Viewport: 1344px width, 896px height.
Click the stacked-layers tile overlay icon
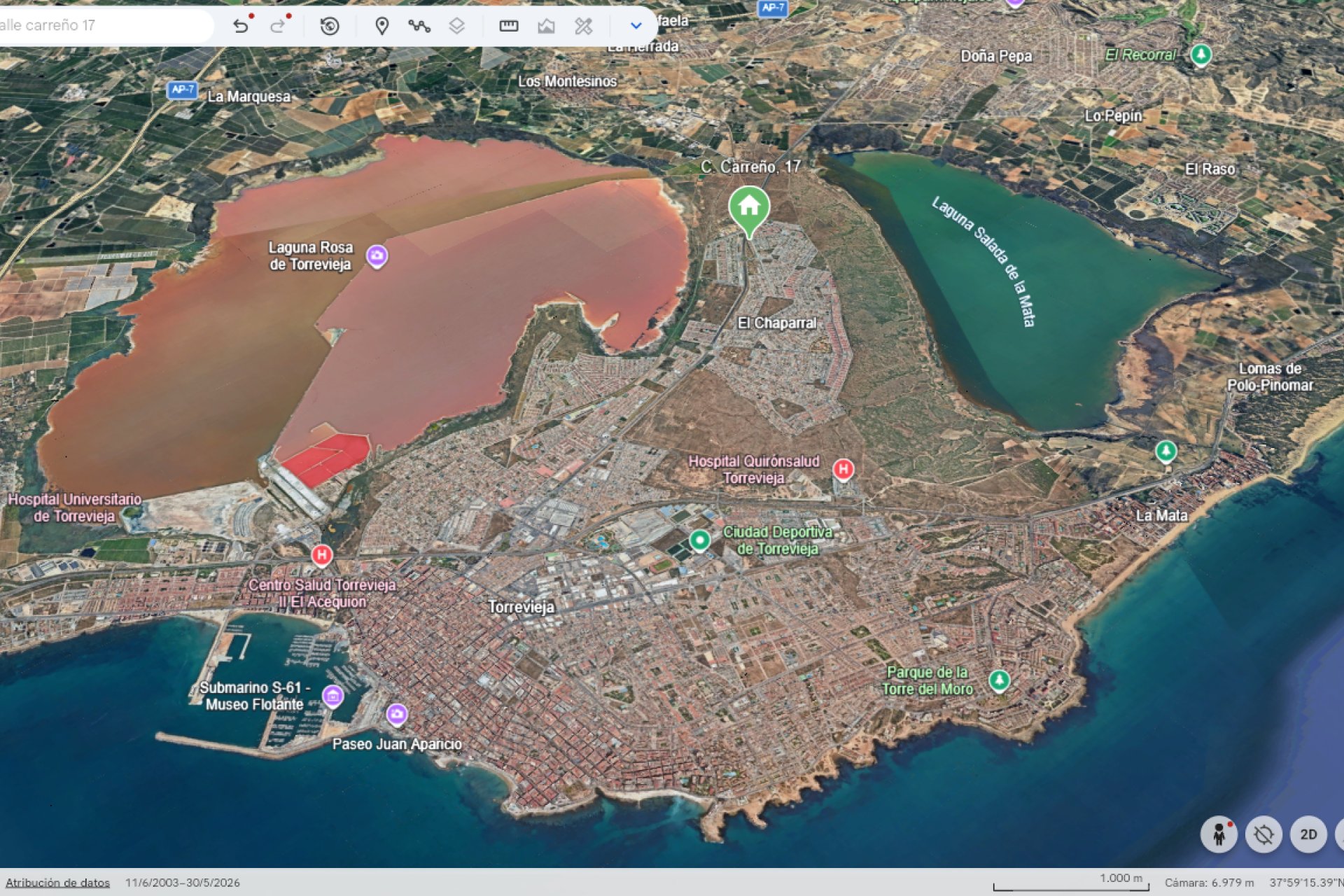[x=456, y=26]
